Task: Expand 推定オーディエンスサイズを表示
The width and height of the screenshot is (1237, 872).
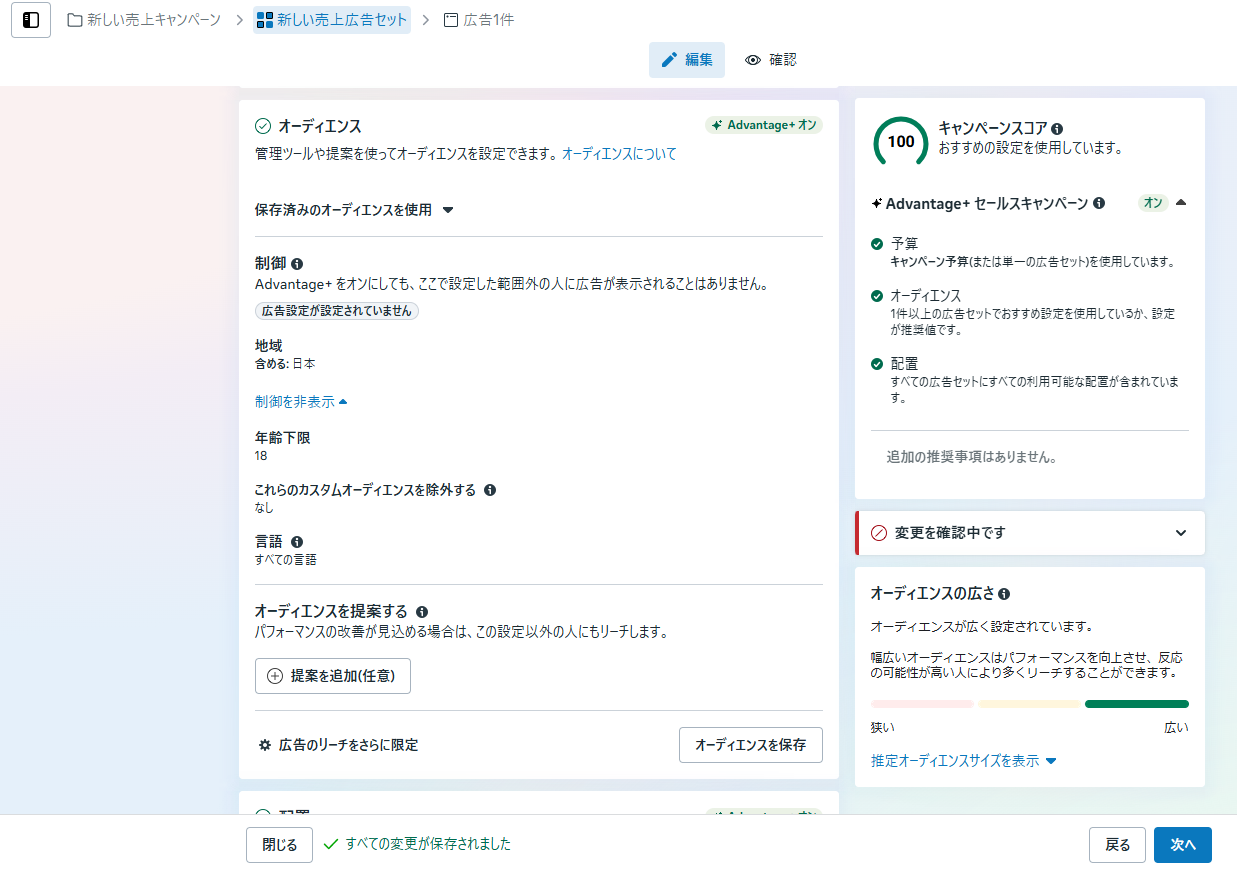Action: 963,761
